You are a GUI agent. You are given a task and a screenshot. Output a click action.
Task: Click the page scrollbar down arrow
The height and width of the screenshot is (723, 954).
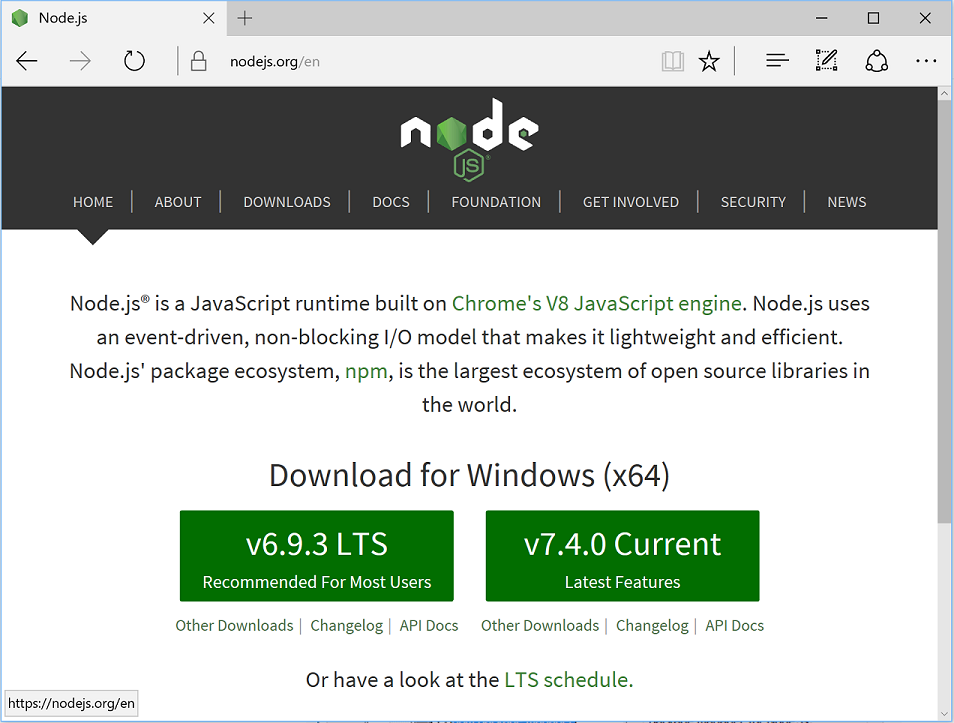(944, 711)
